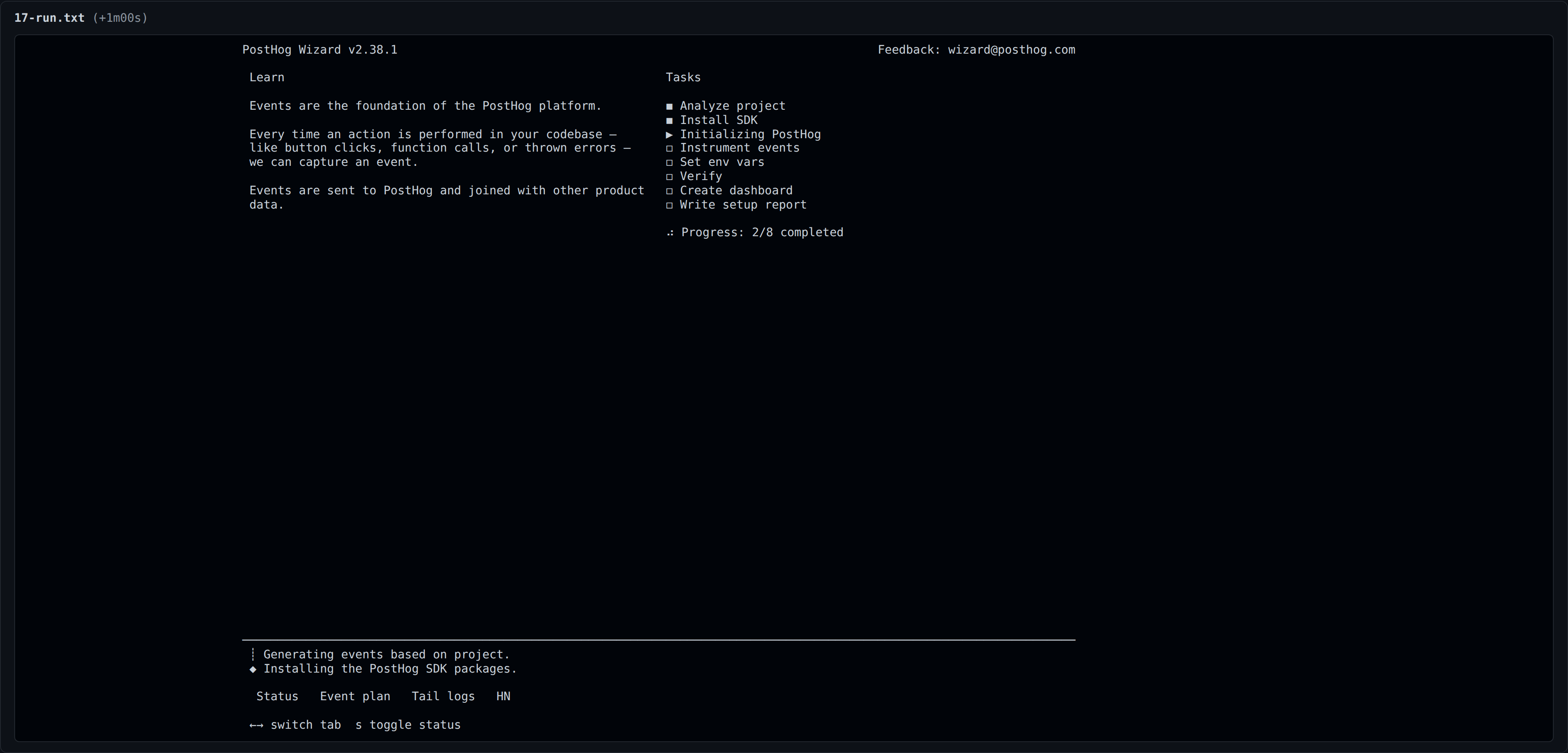Viewport: 1568px width, 753px height.
Task: Click the empty checkbox beside Create dashboard
Action: (x=670, y=191)
